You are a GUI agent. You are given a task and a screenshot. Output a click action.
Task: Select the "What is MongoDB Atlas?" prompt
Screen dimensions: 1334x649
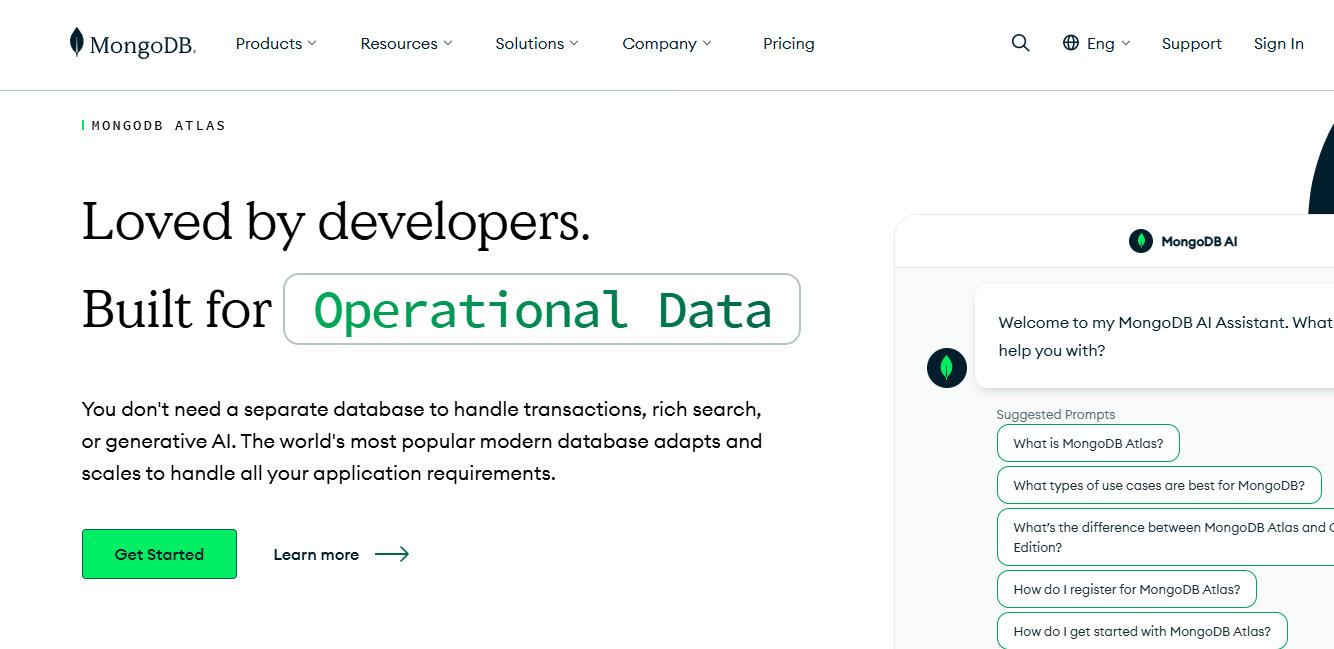point(1088,442)
